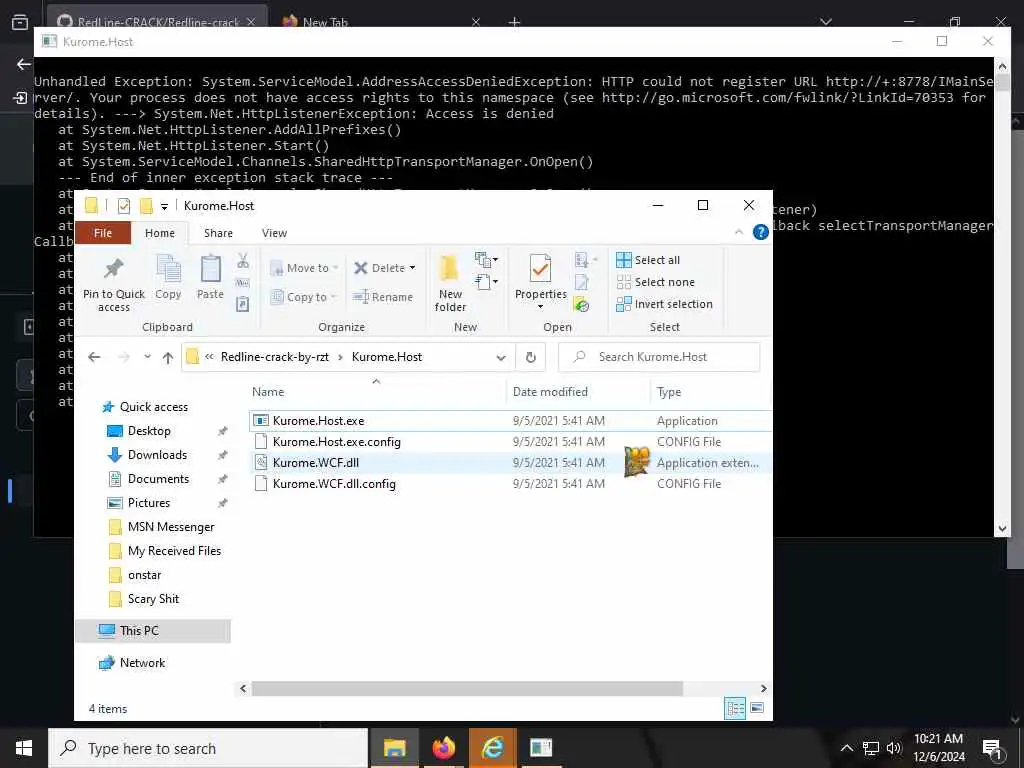
Task: Switch to the View ribbon tab
Action: pos(274,233)
